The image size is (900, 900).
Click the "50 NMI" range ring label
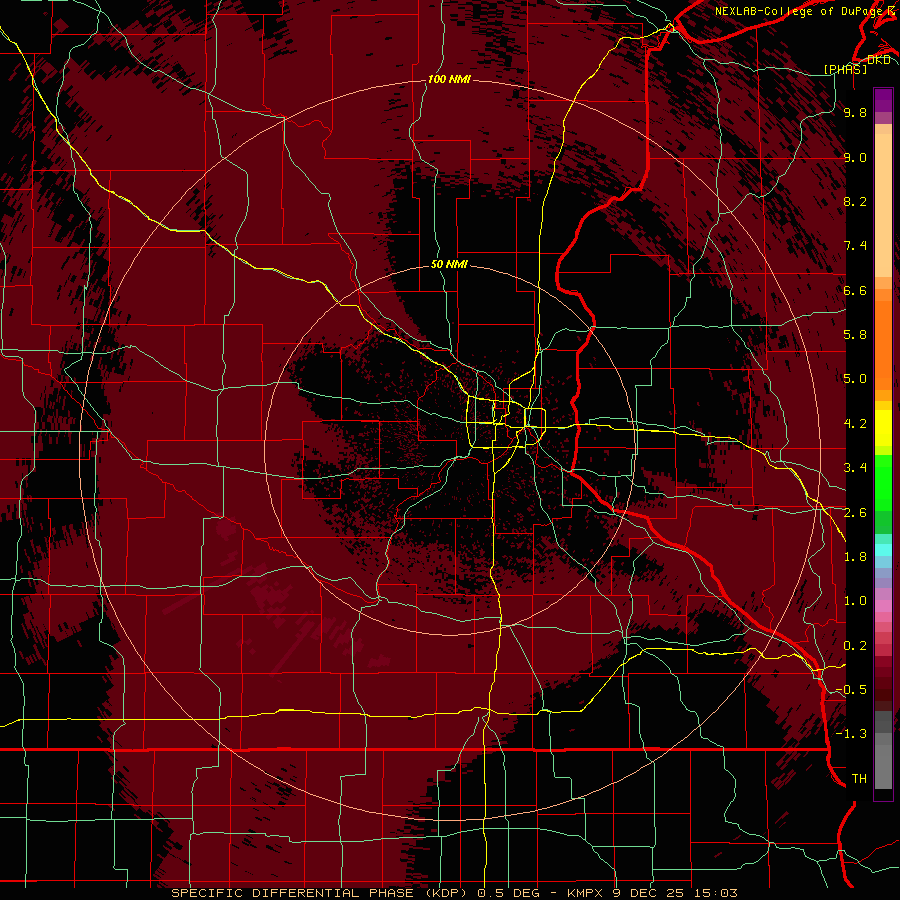(x=449, y=264)
